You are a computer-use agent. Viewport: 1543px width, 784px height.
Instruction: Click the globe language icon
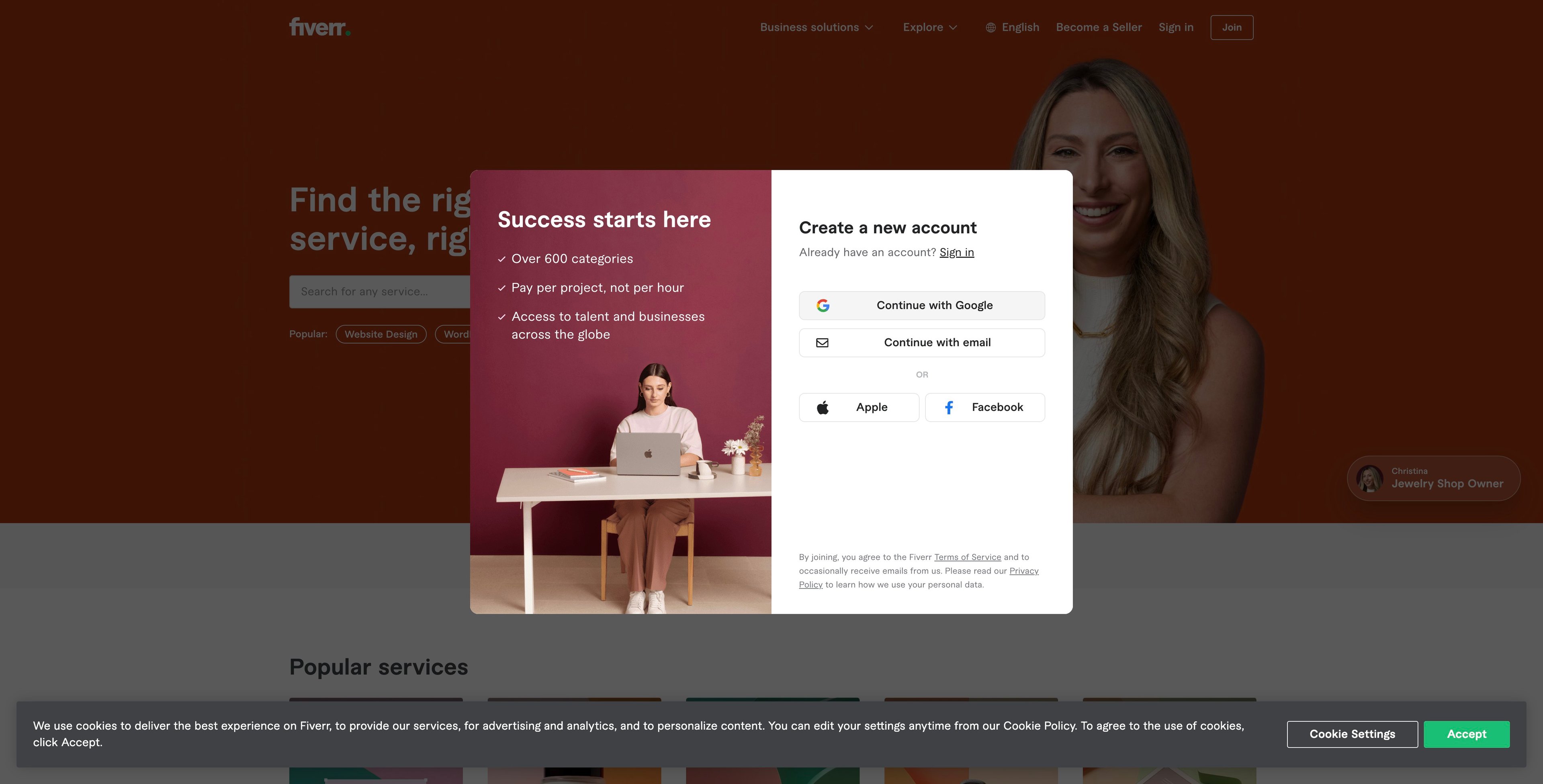tap(991, 28)
